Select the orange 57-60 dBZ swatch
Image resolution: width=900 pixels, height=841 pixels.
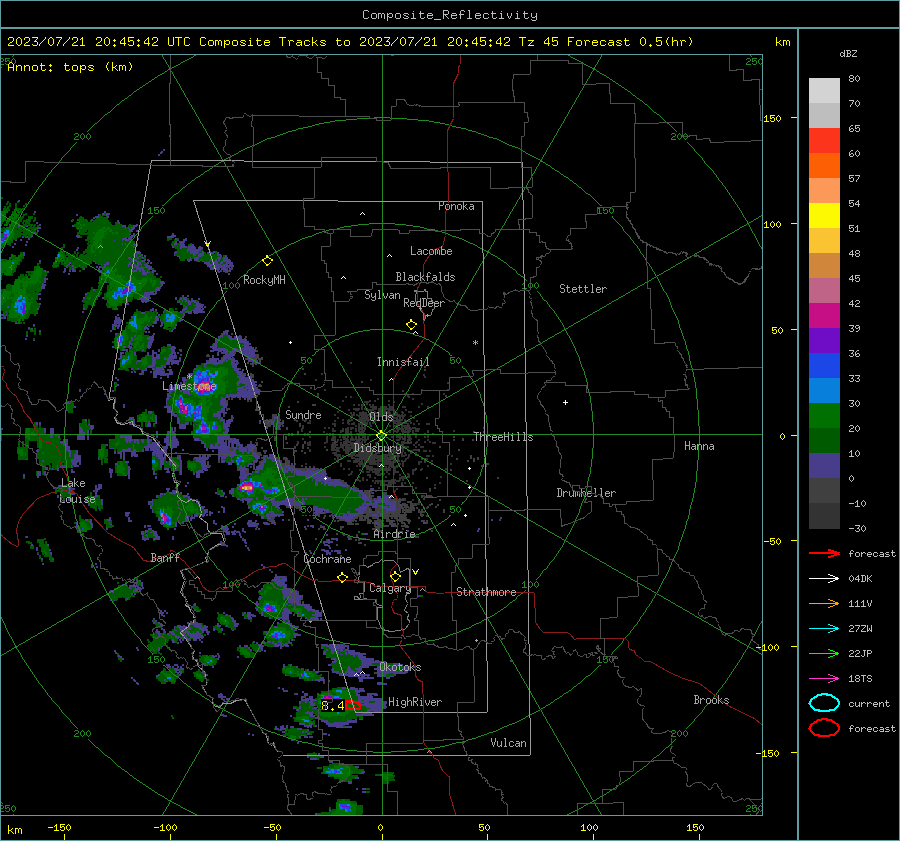coord(824,166)
